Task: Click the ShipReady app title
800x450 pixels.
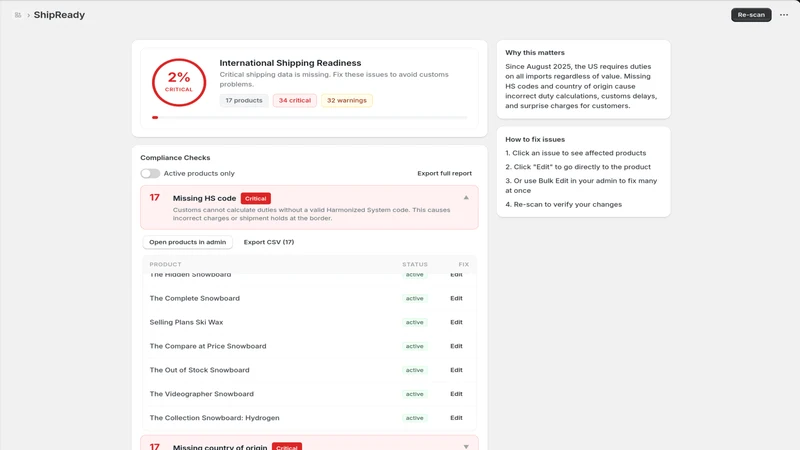Action: point(59,15)
